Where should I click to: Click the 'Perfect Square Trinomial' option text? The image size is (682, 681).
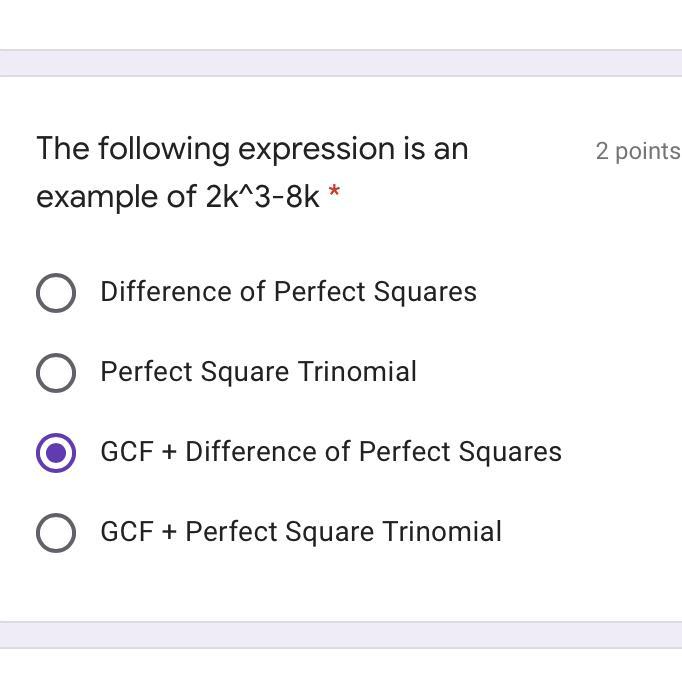coord(258,372)
